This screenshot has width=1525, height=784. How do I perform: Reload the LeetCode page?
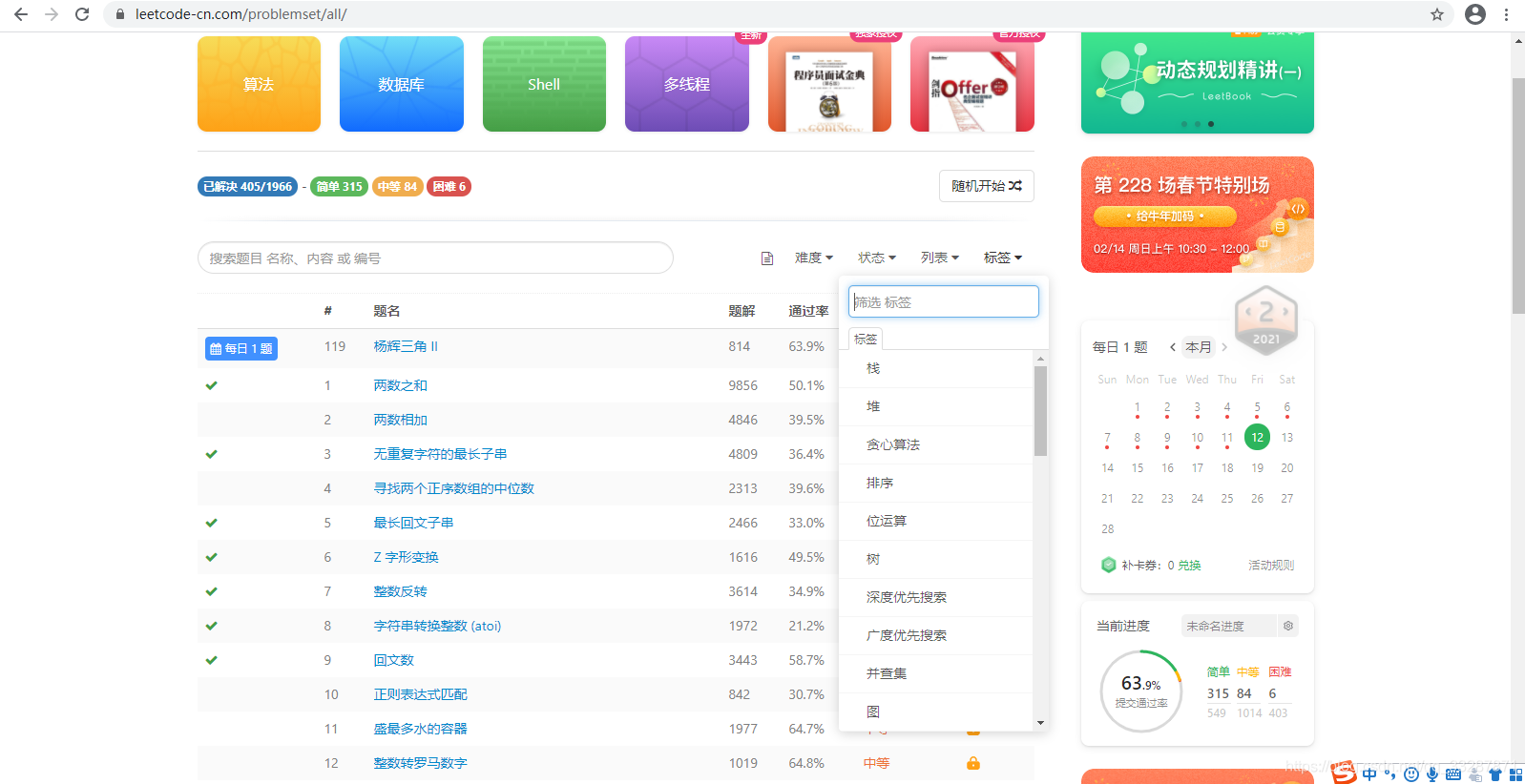(82, 14)
